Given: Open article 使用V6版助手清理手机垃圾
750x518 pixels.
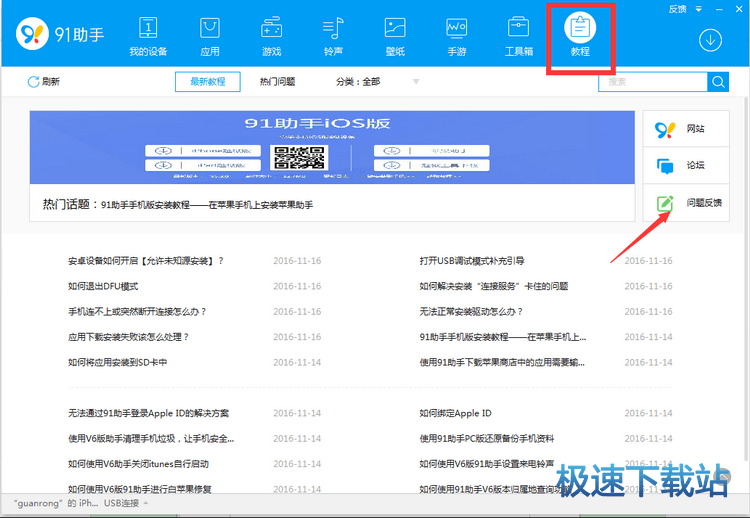Looking at the screenshot, I should [151, 438].
